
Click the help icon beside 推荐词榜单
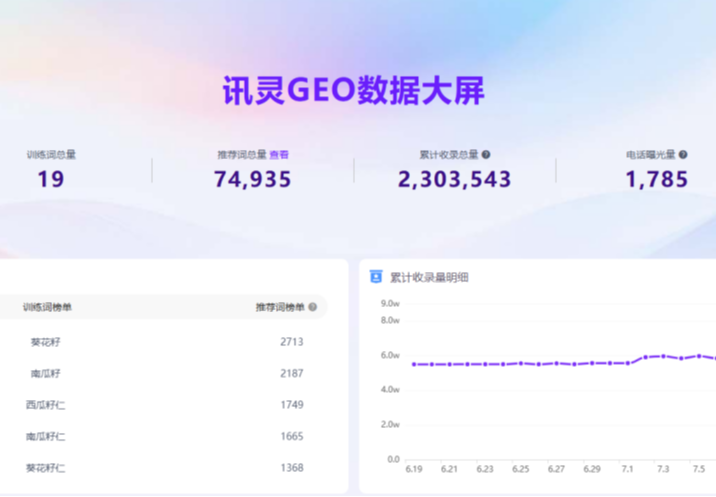click(313, 307)
